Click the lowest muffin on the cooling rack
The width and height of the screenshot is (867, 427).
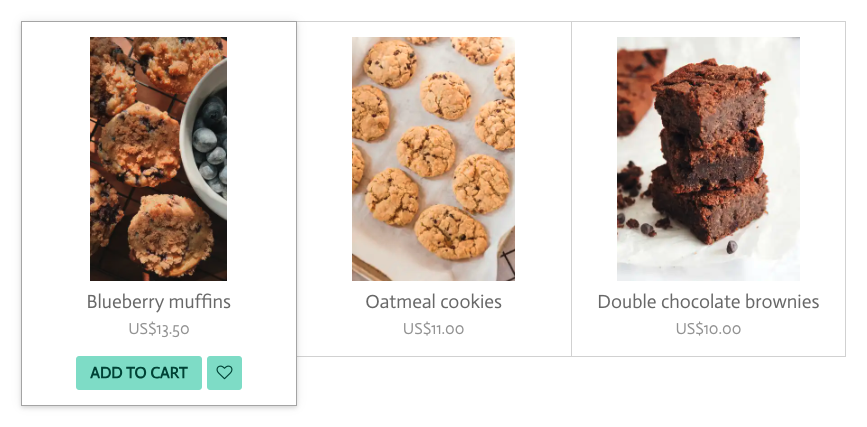170,235
